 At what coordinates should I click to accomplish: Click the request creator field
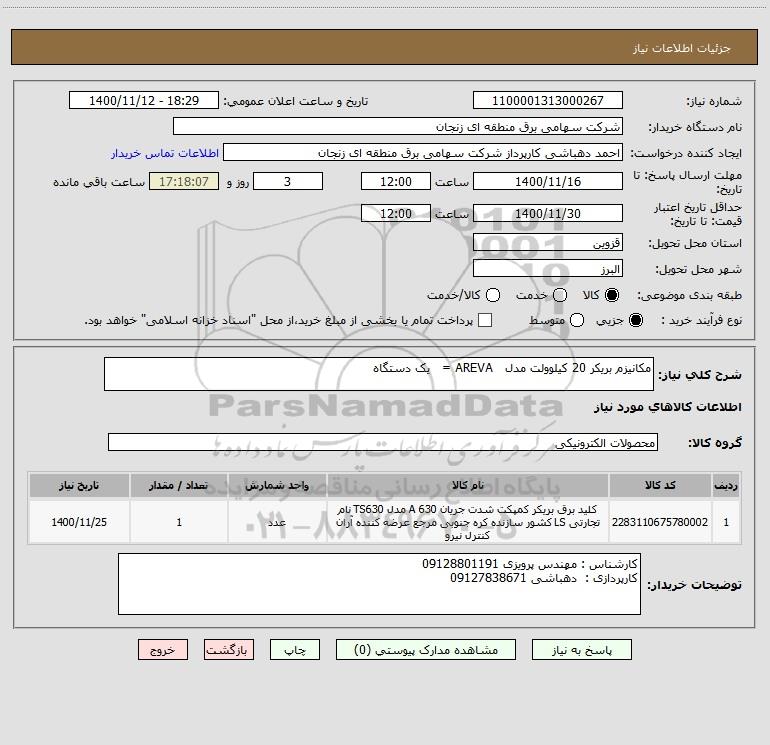(x=423, y=152)
